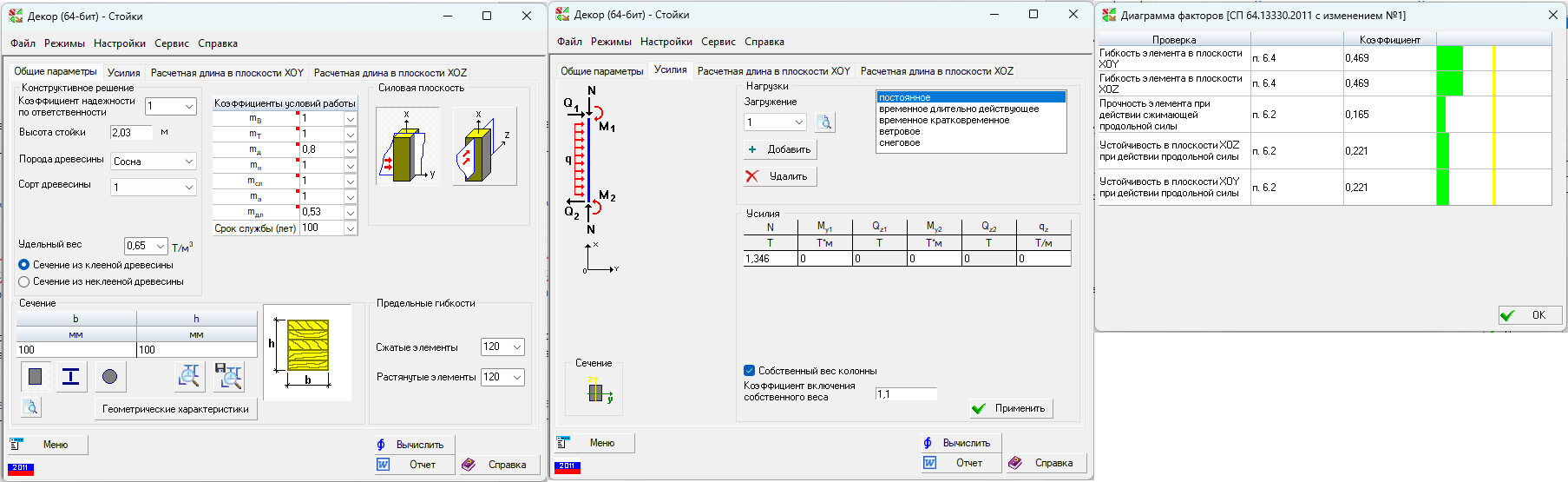Open the 'Настройки' menu in left window

point(120,43)
